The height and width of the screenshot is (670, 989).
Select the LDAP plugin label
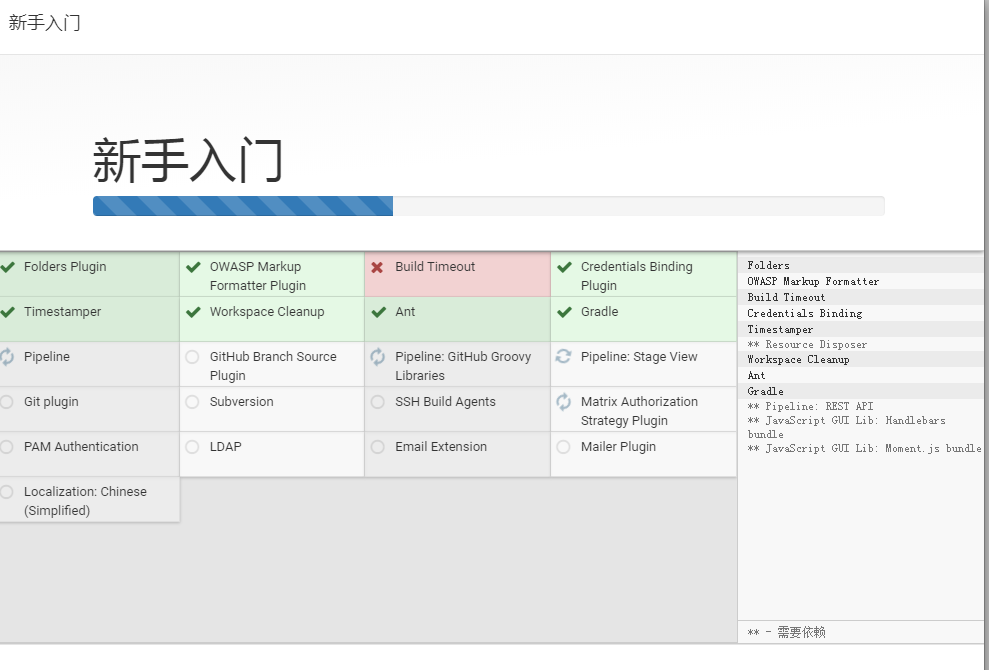coord(226,446)
